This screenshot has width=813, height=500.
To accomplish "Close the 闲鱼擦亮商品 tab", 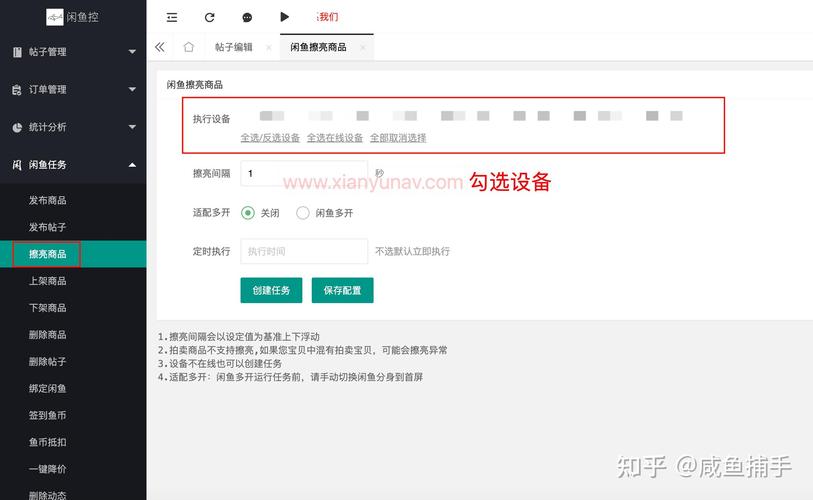I will coord(362,48).
